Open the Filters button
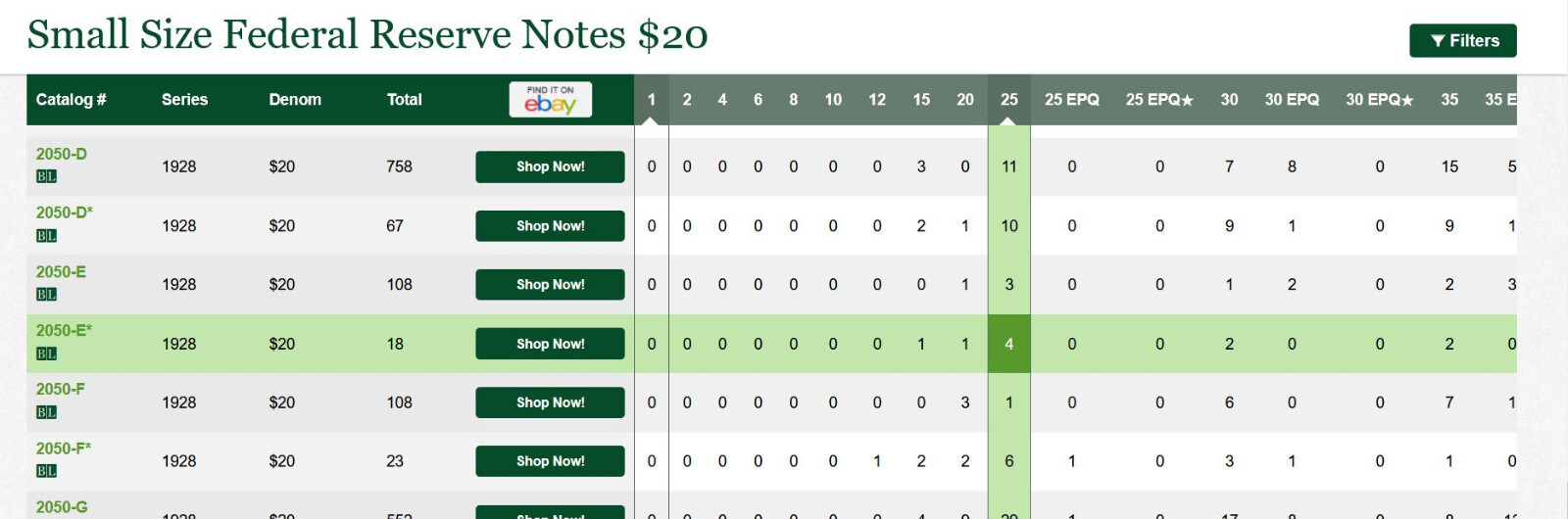 1462,40
